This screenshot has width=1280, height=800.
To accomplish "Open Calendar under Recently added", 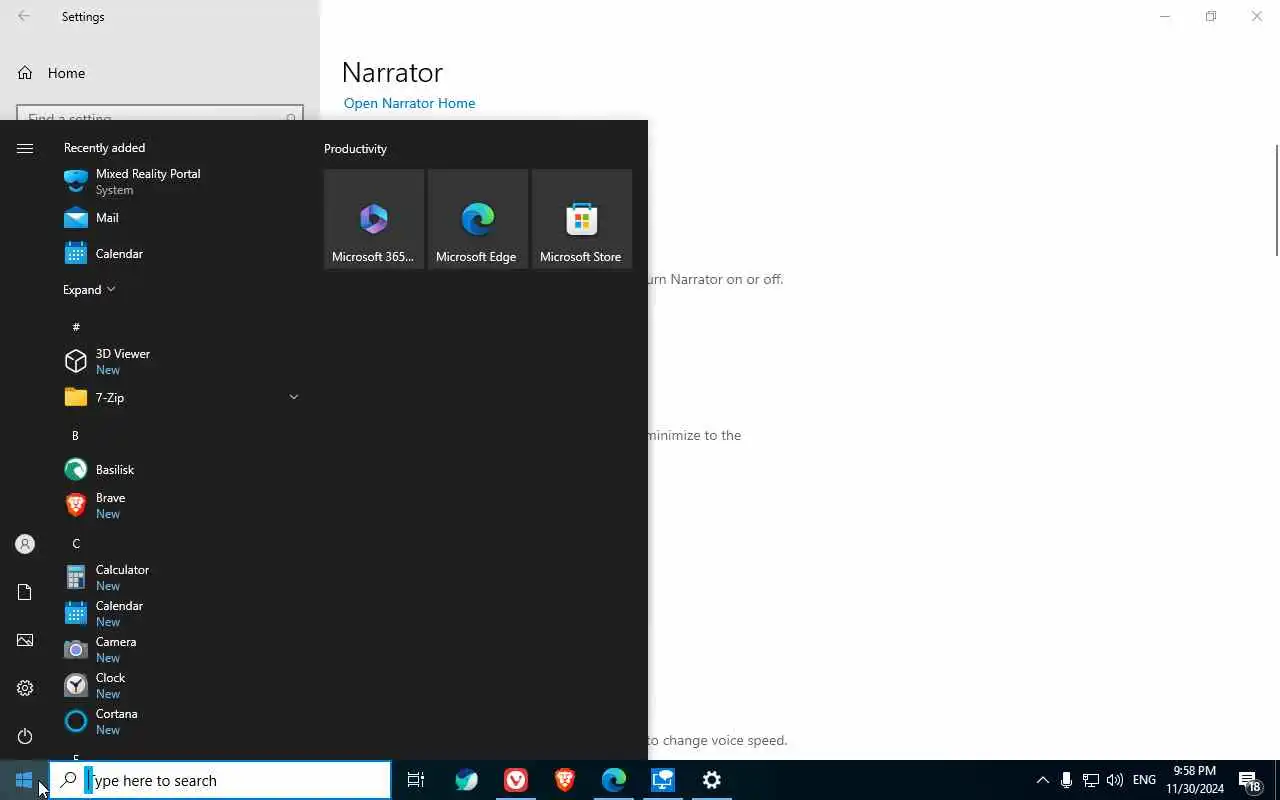I will click(180, 253).
